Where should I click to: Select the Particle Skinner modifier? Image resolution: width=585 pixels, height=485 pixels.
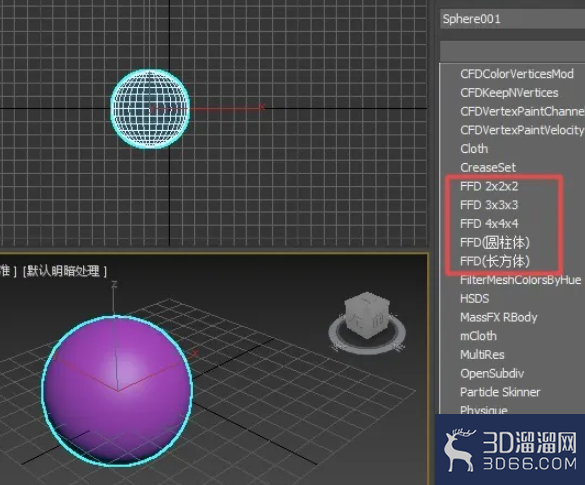pyautogui.click(x=500, y=392)
